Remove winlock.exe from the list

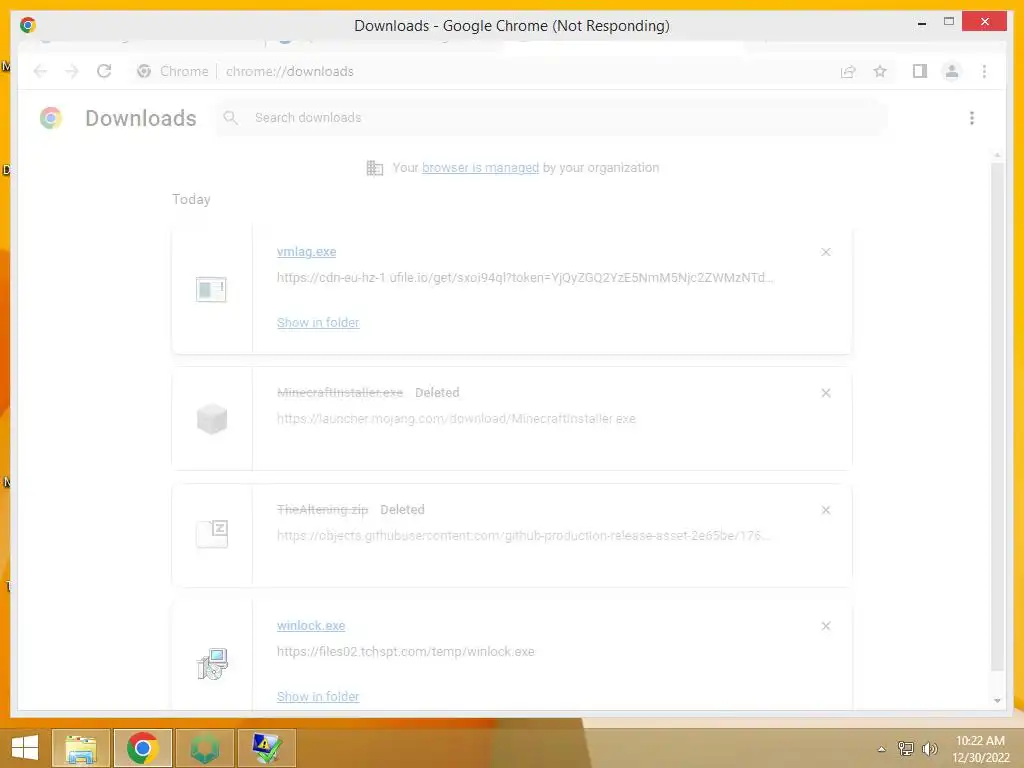point(825,626)
